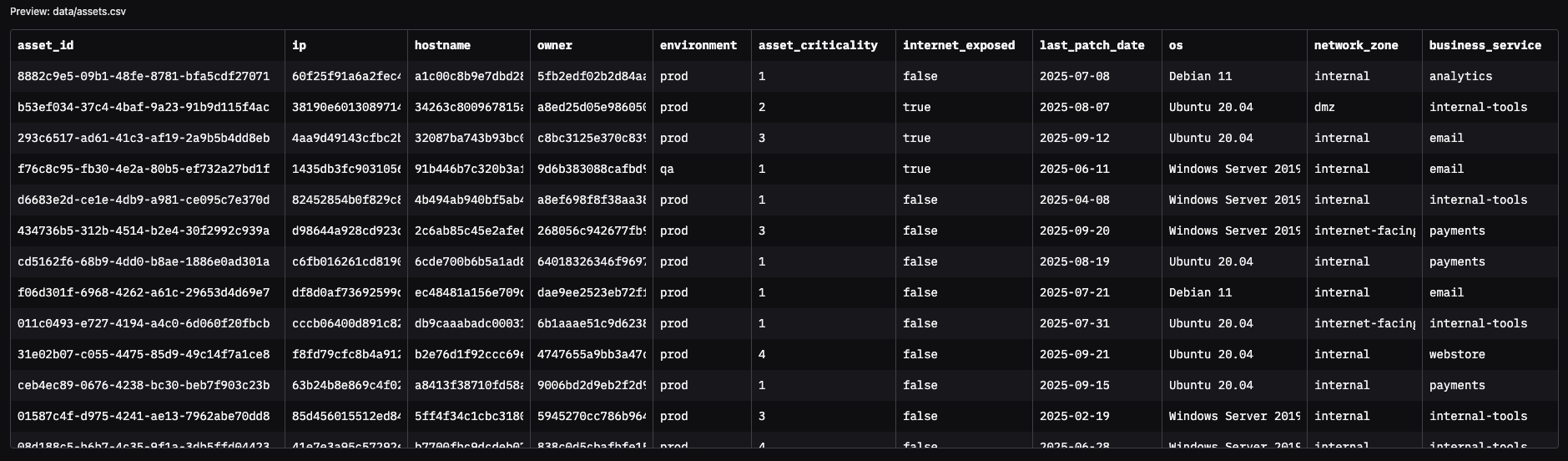This screenshot has height=461, width=1568.
Task: Click the ip column header
Action: [x=300, y=46]
